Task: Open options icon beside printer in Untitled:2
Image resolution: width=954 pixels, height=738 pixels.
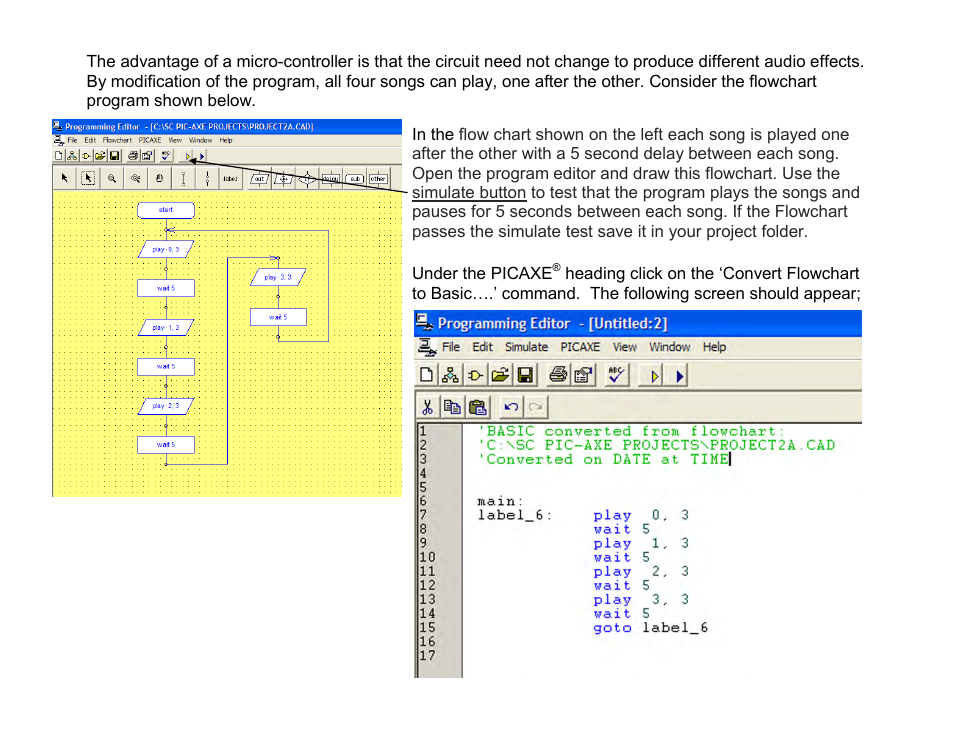Action: [583, 375]
